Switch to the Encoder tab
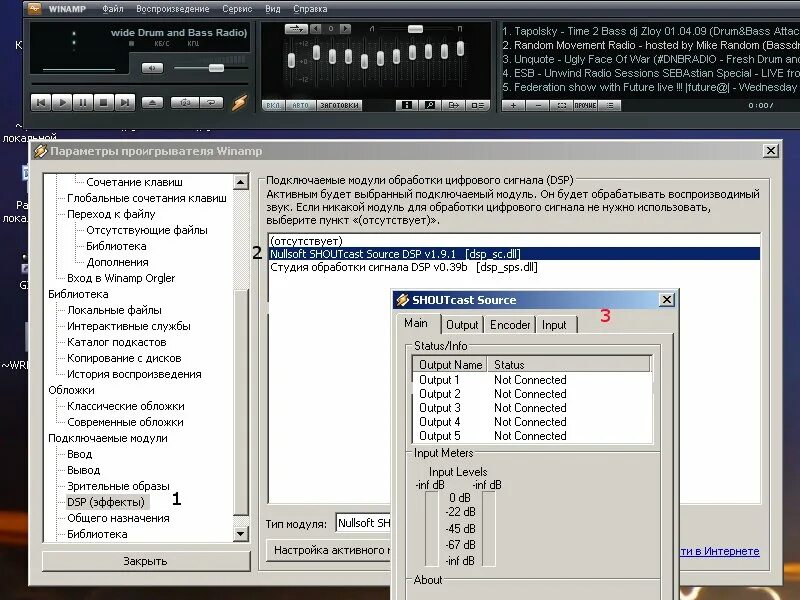 (x=510, y=324)
